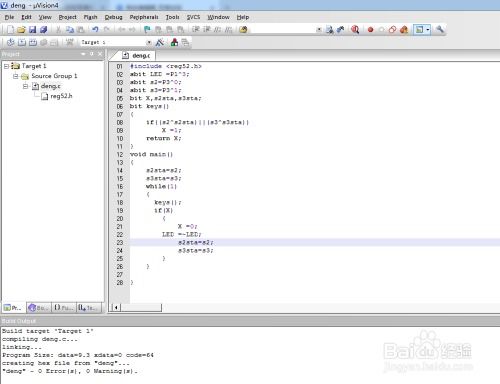Image resolution: width=500 pixels, height=384 pixels.
Task: Open the File menu
Action: click(x=9, y=17)
